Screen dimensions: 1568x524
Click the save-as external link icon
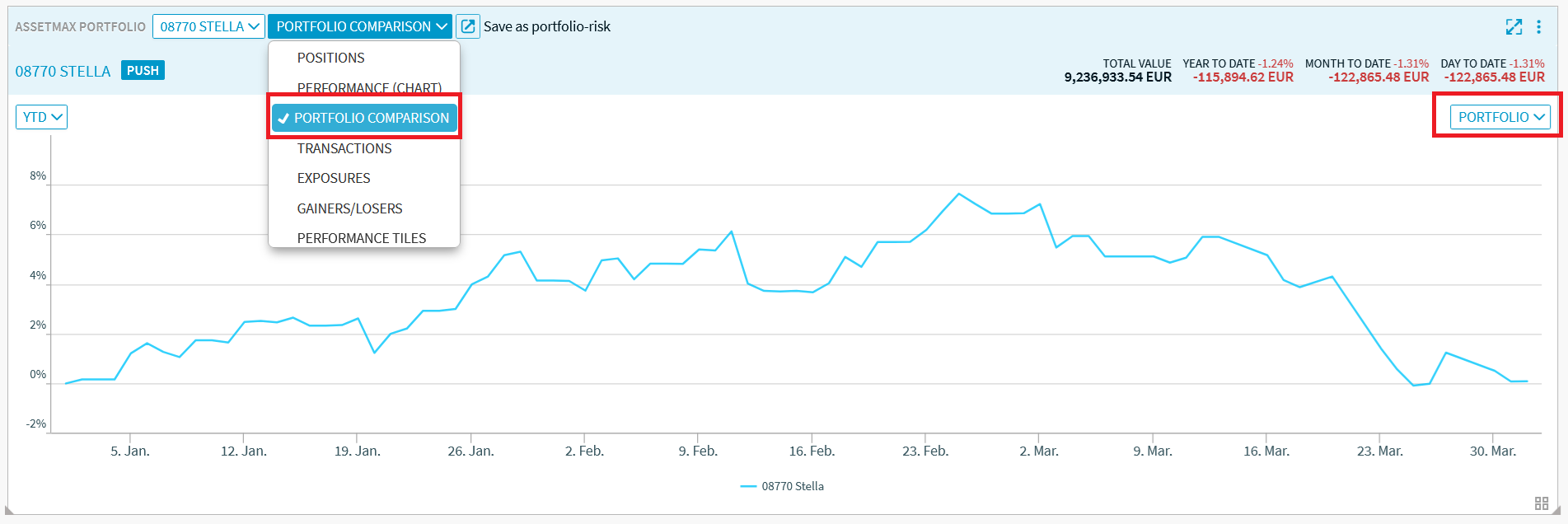click(x=468, y=26)
